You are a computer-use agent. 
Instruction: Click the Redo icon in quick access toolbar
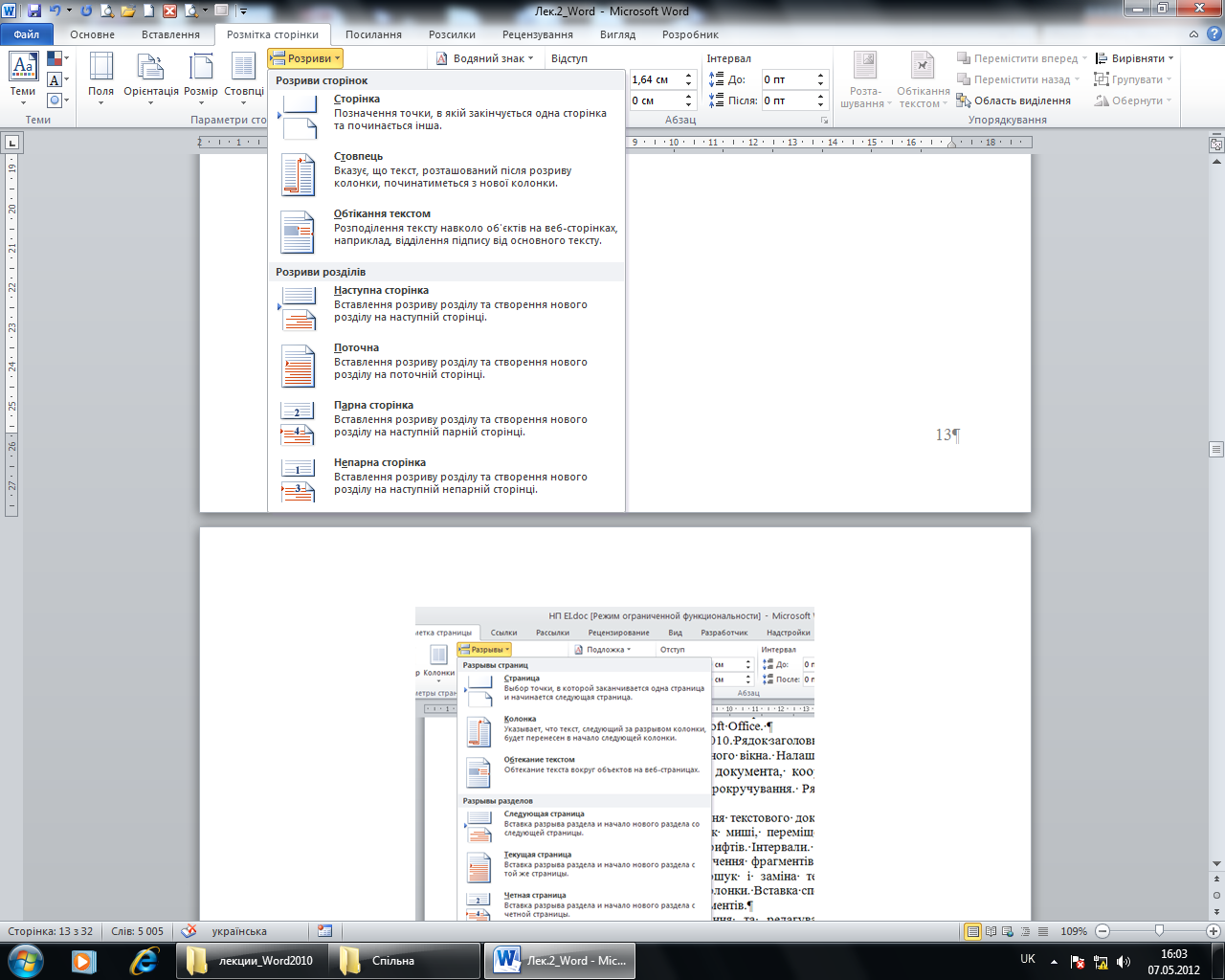pos(86,11)
